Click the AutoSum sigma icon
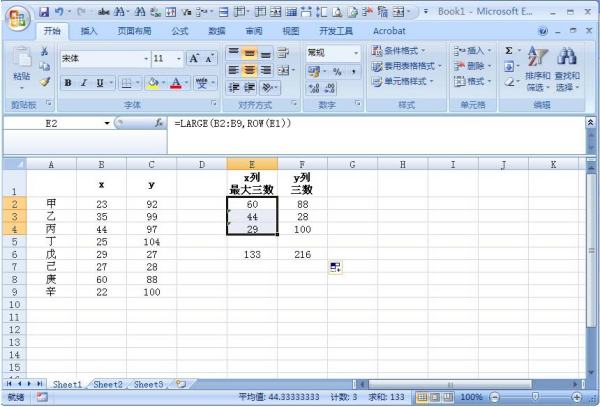Image resolution: width=600 pixels, height=407 pixels. (509, 51)
